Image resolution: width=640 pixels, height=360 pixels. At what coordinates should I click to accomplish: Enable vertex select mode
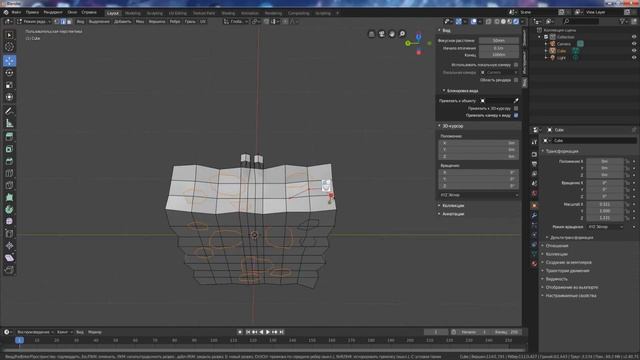point(57,22)
